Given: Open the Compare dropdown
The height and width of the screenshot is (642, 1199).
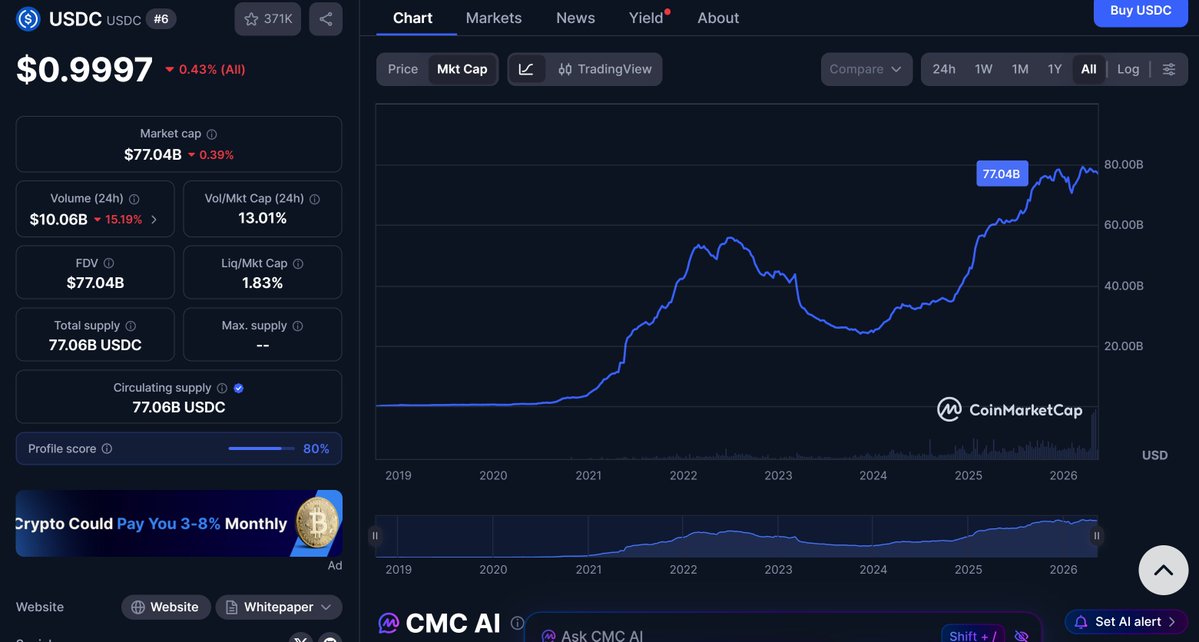Looking at the screenshot, I should coord(866,69).
